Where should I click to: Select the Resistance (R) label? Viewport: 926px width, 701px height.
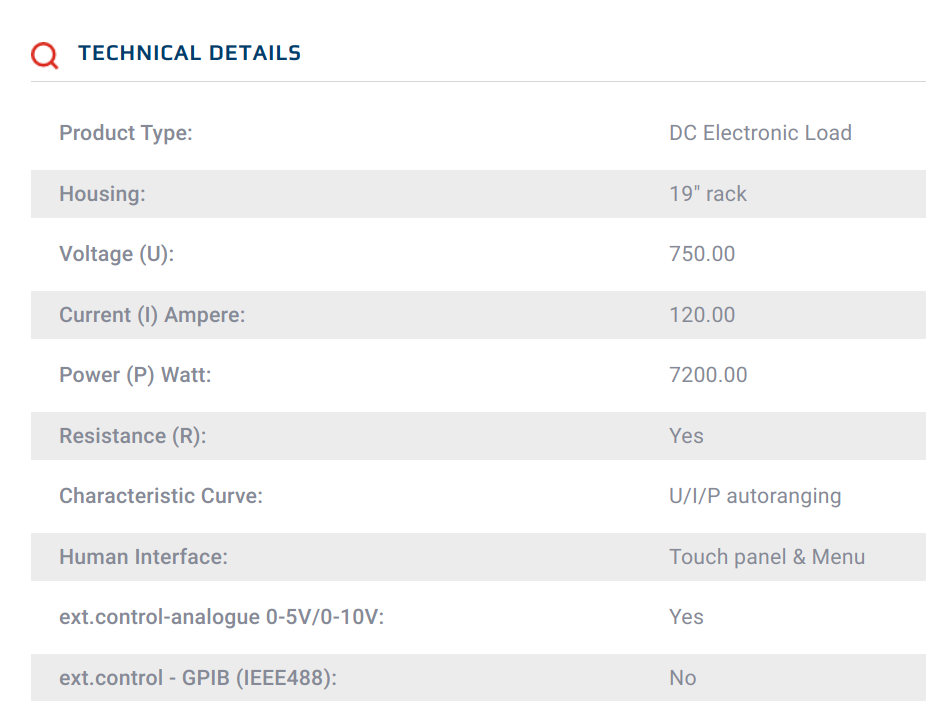tap(133, 436)
